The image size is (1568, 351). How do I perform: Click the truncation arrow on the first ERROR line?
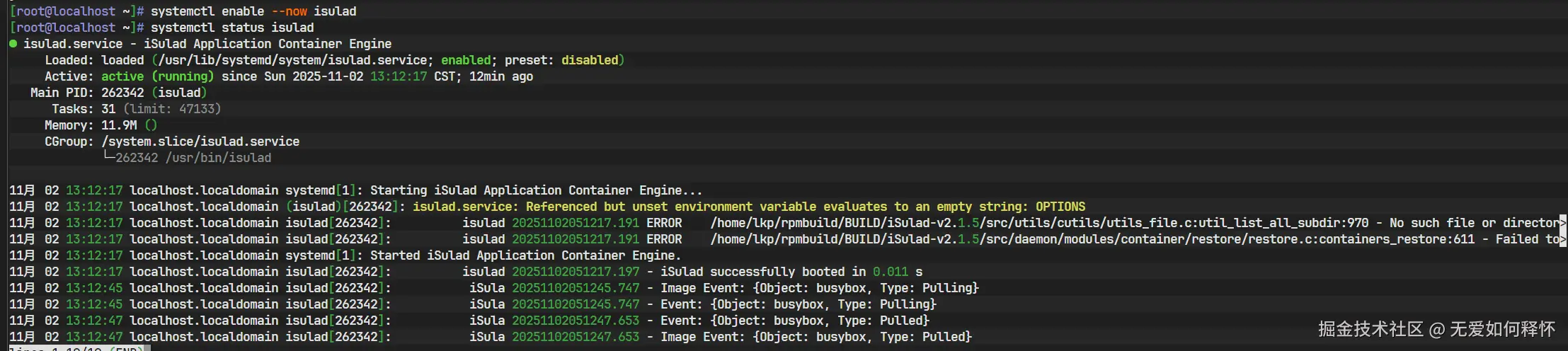[1562, 223]
